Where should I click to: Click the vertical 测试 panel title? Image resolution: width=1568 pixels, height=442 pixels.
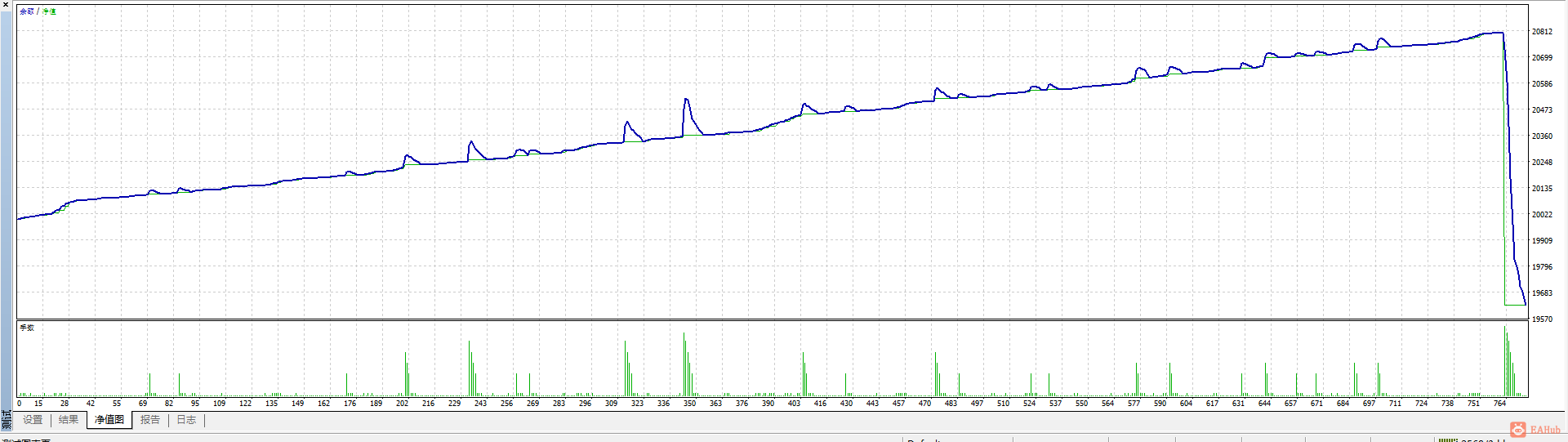coord(7,420)
